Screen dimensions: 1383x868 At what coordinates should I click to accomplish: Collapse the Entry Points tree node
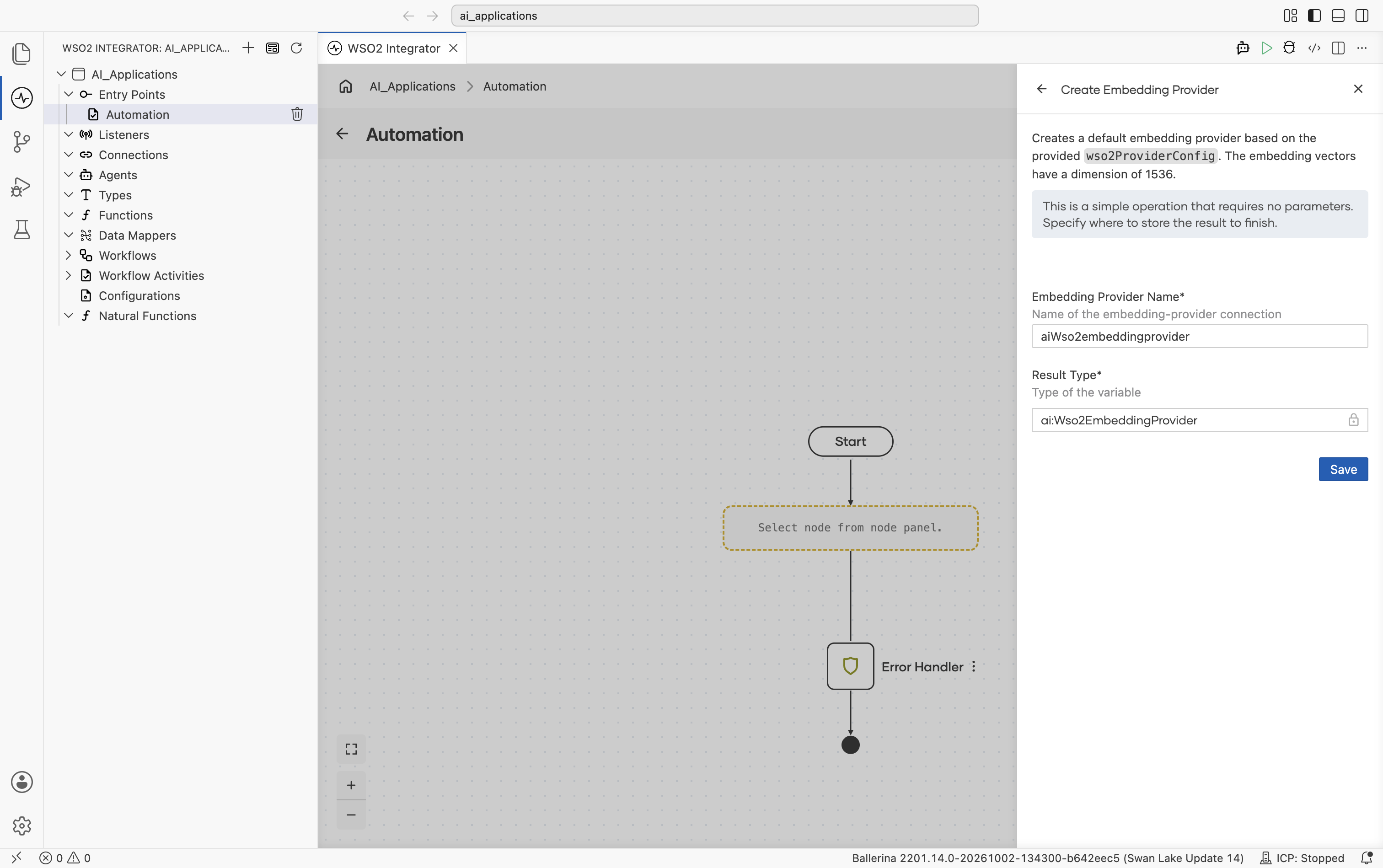tap(68, 94)
